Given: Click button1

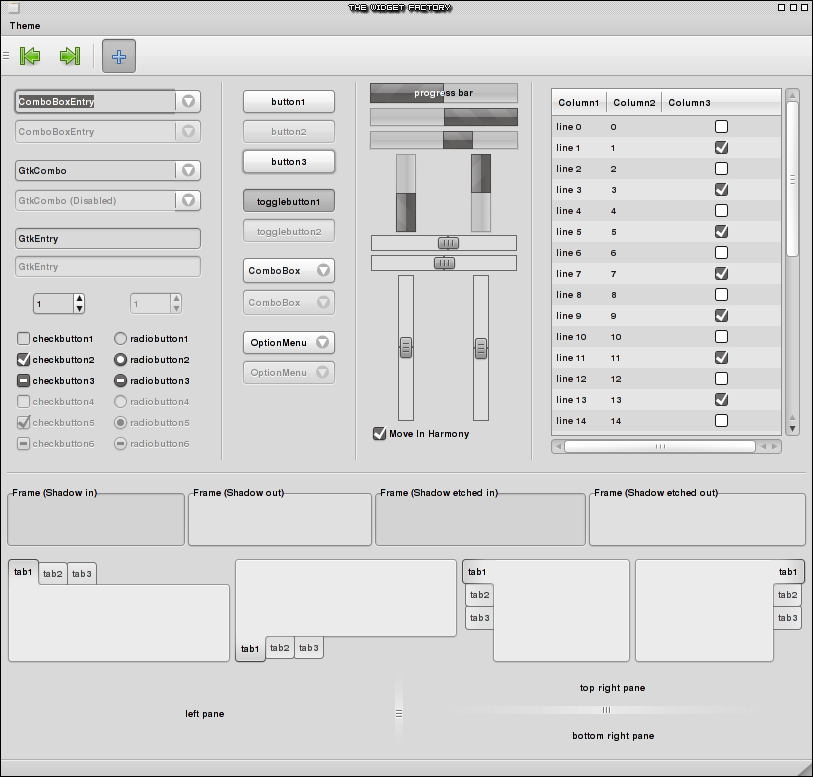Looking at the screenshot, I should (289, 102).
